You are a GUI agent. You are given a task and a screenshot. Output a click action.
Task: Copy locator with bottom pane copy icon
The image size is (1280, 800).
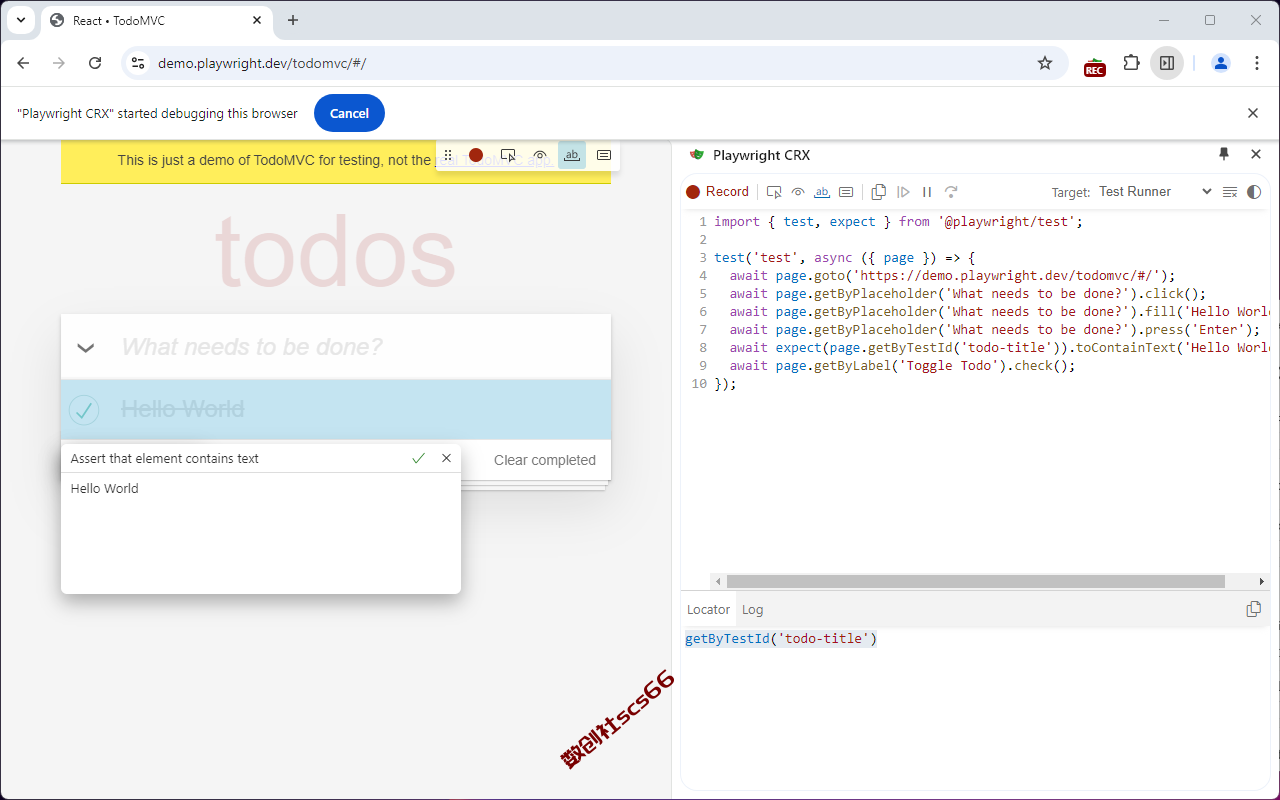[x=1253, y=609]
